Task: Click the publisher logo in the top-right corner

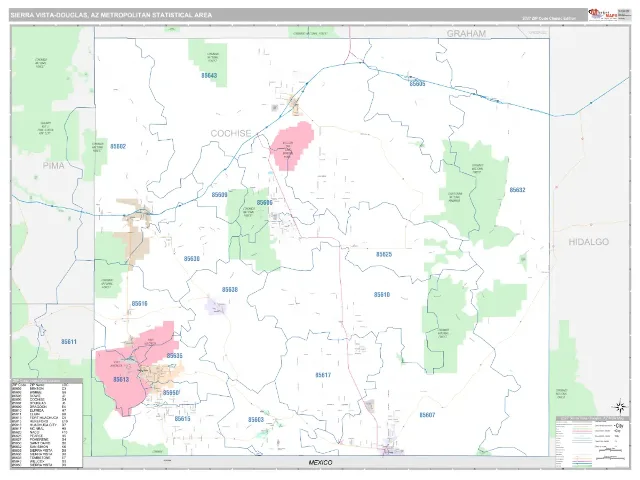Action: 602,14
